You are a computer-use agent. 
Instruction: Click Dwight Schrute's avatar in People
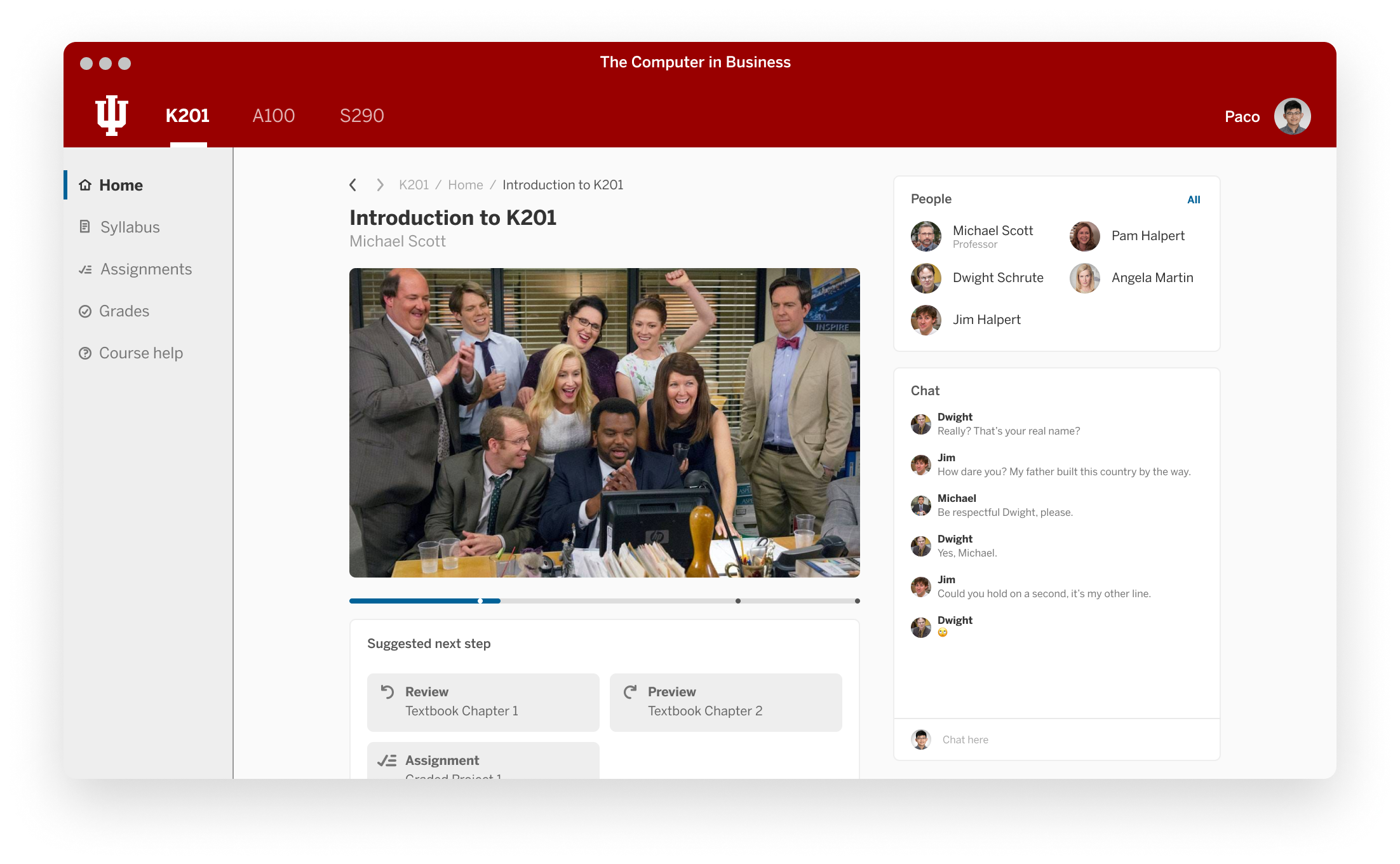tap(926, 278)
